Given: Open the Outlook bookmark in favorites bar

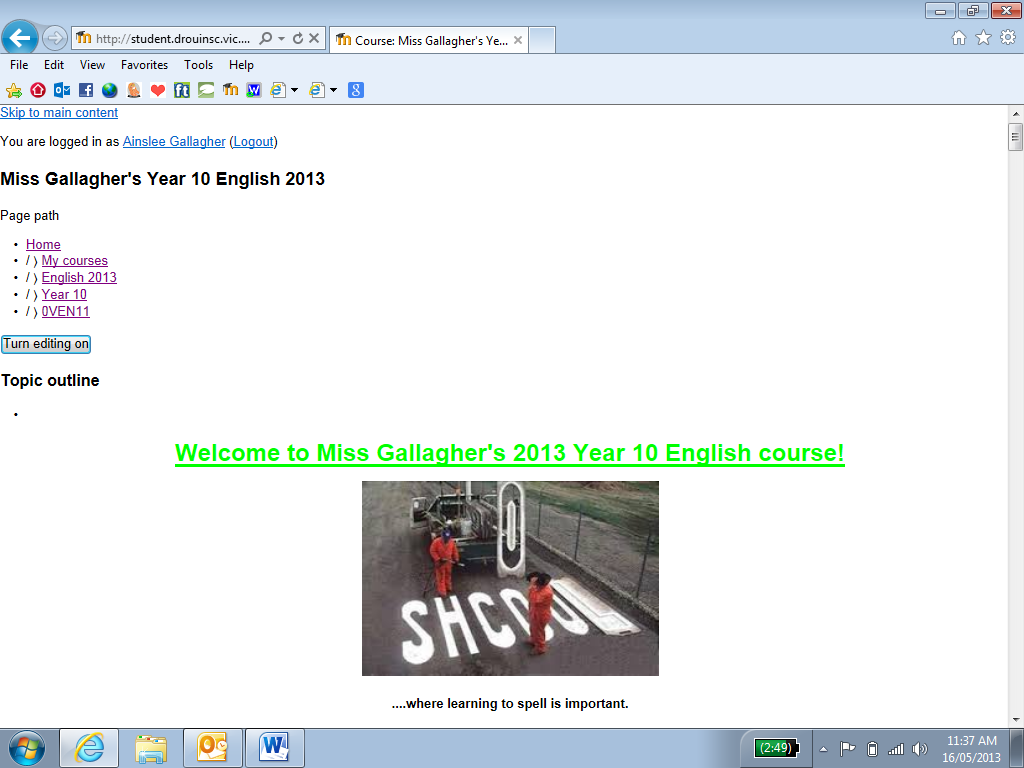Looking at the screenshot, I should (x=62, y=90).
